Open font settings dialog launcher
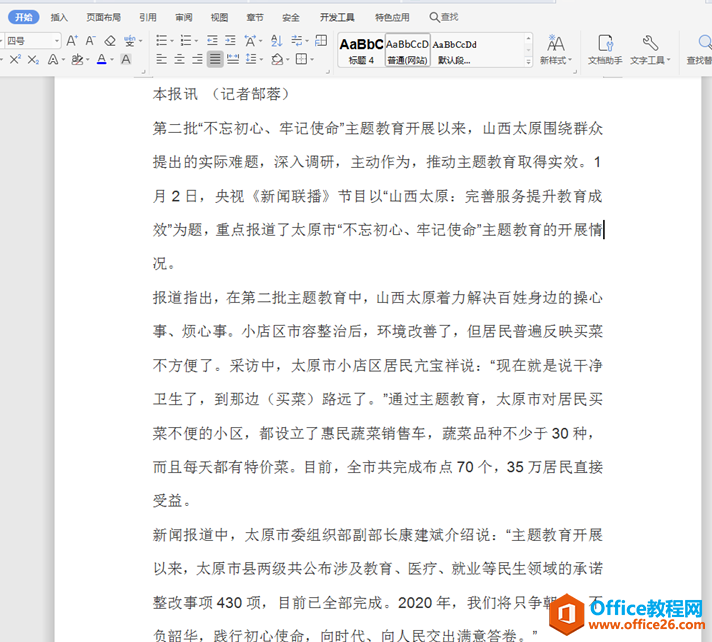 click(x=143, y=71)
